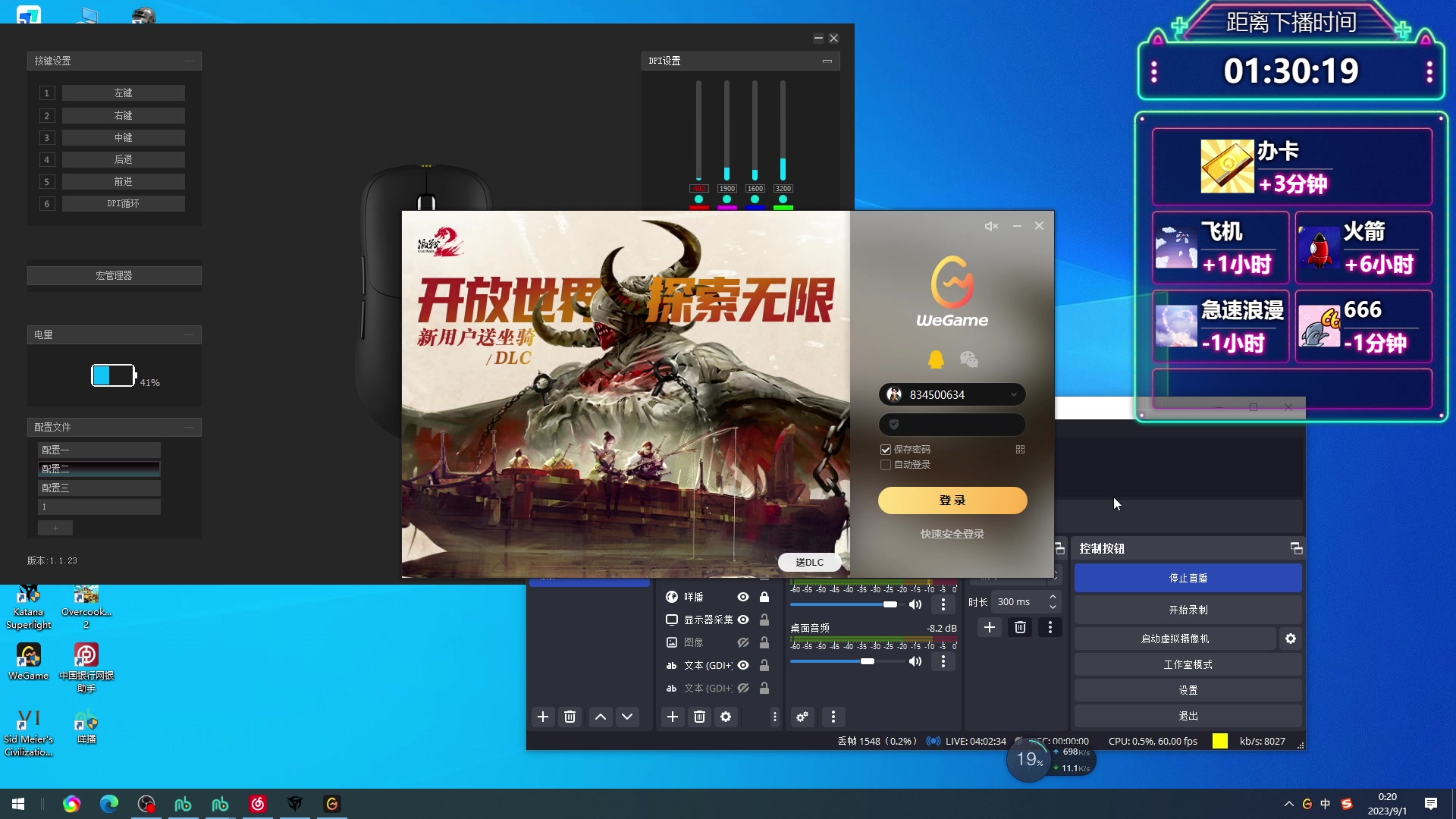The width and height of the screenshot is (1456, 819).
Task: Open NetEase Cloud Music taskbar icon
Action: tap(258, 804)
